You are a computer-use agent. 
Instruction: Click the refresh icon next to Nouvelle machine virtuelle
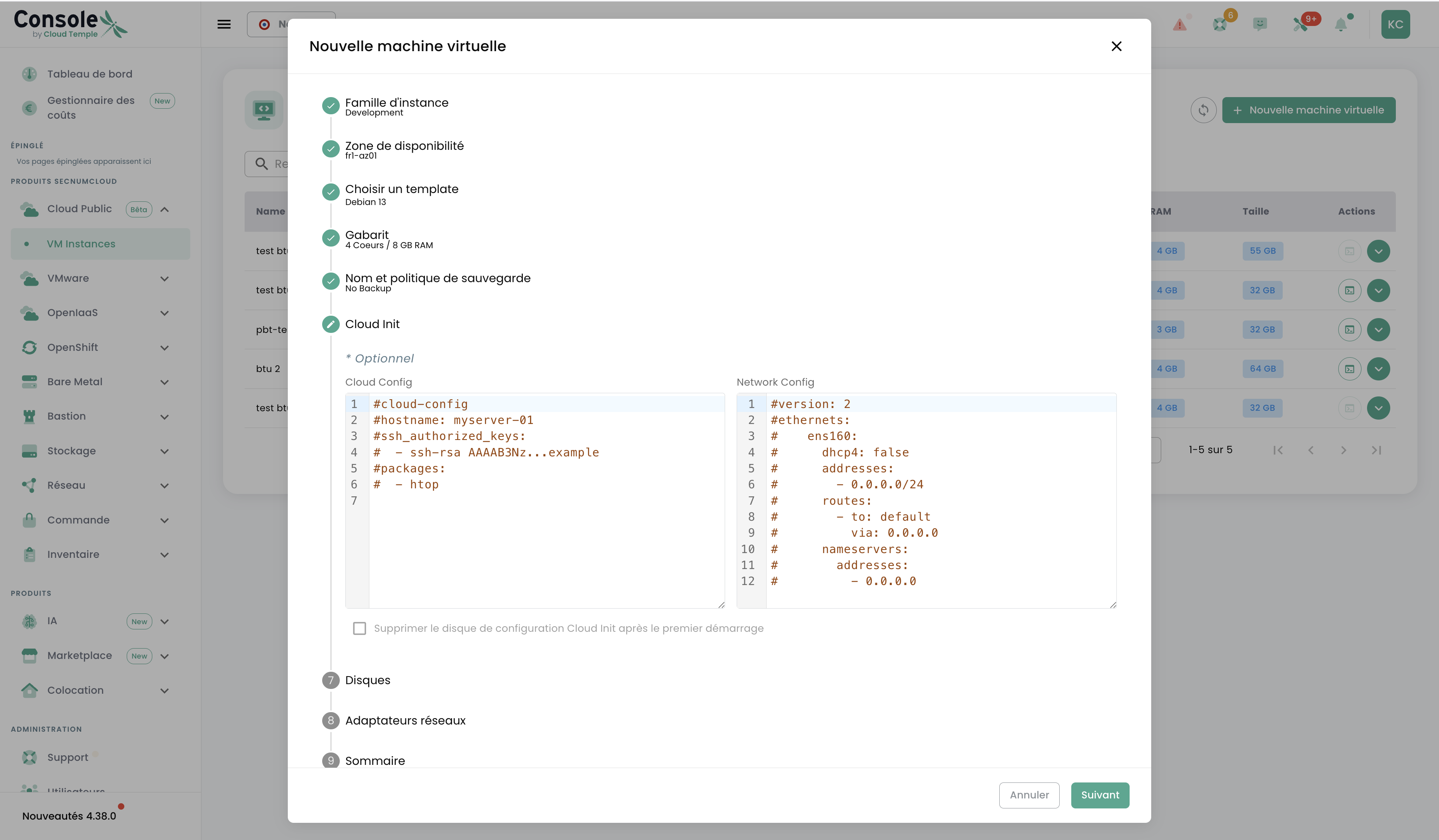[1203, 110]
